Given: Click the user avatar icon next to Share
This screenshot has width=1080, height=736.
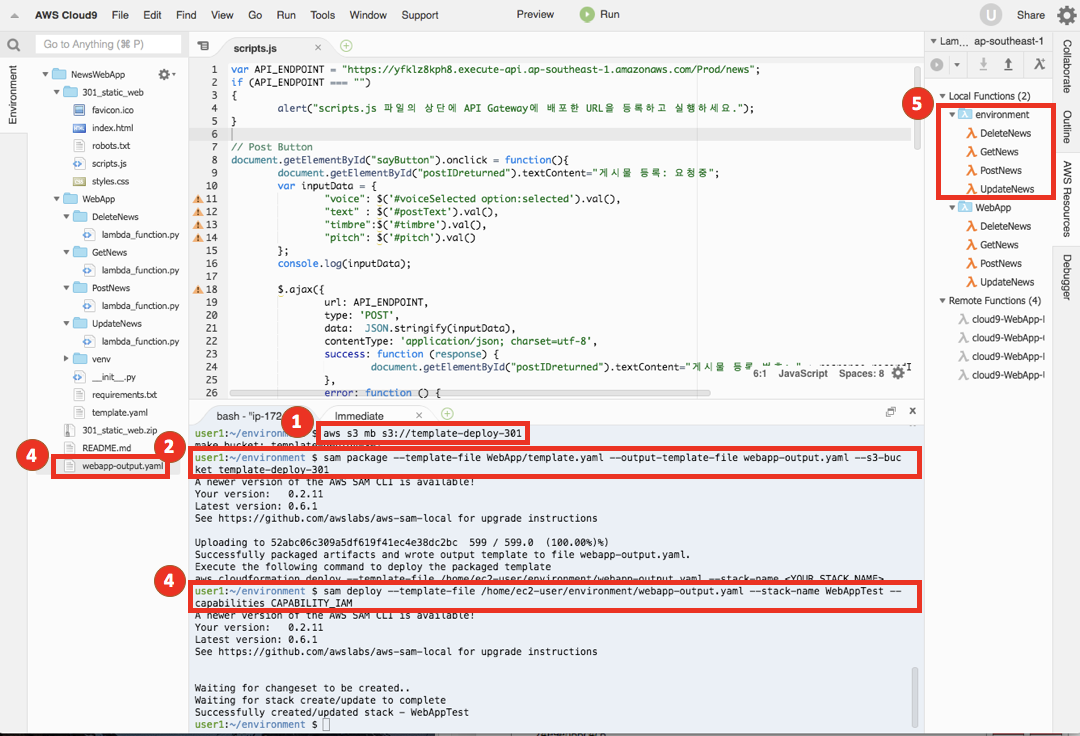Looking at the screenshot, I should point(990,14).
